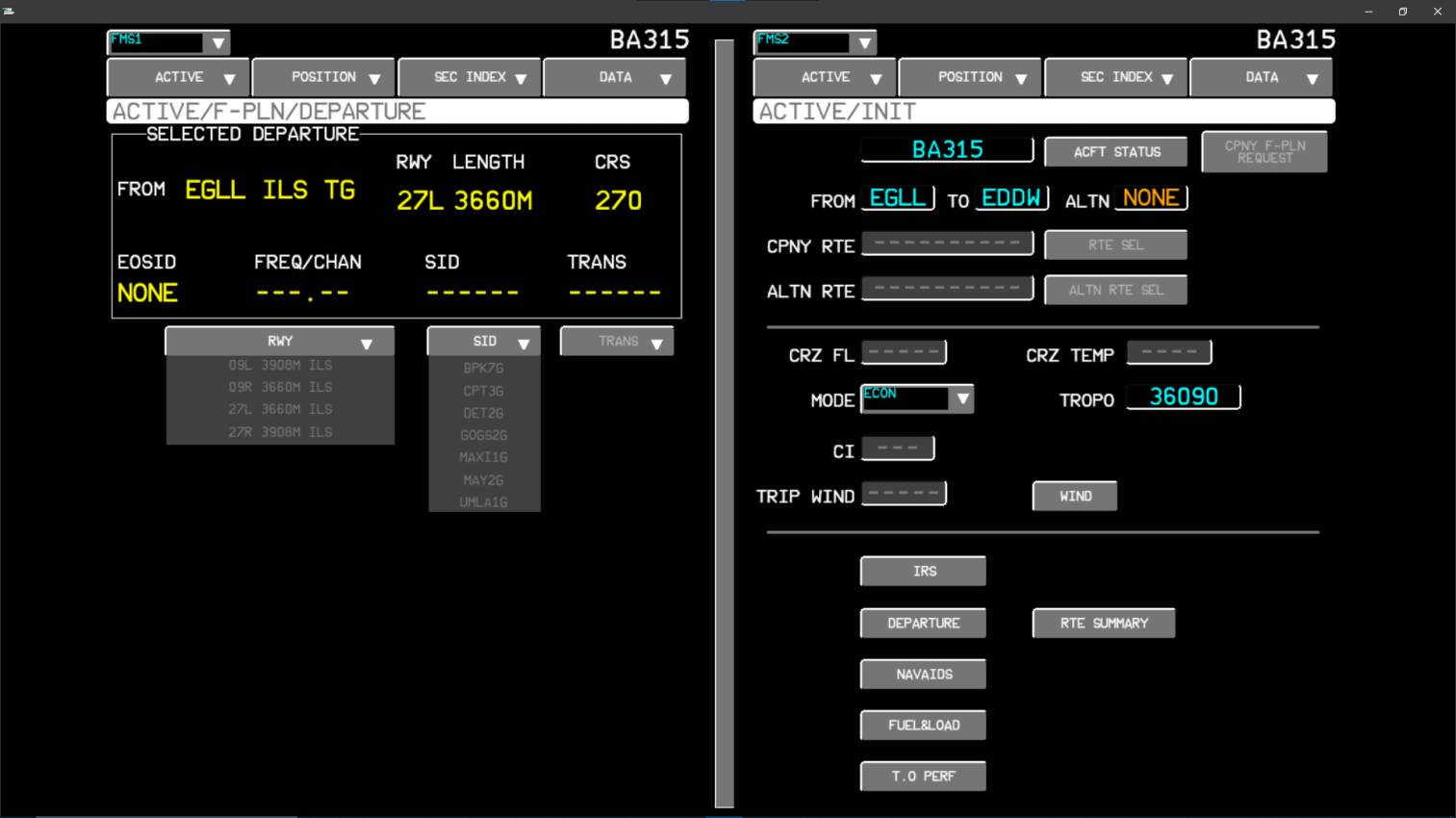Open the FUEL&LOAD page

(x=923, y=726)
